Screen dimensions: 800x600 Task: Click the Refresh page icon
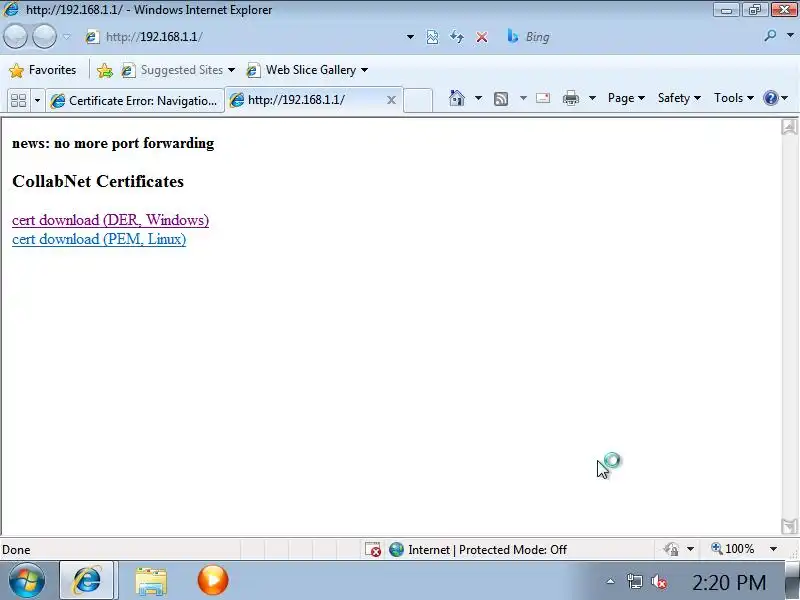pos(457,37)
